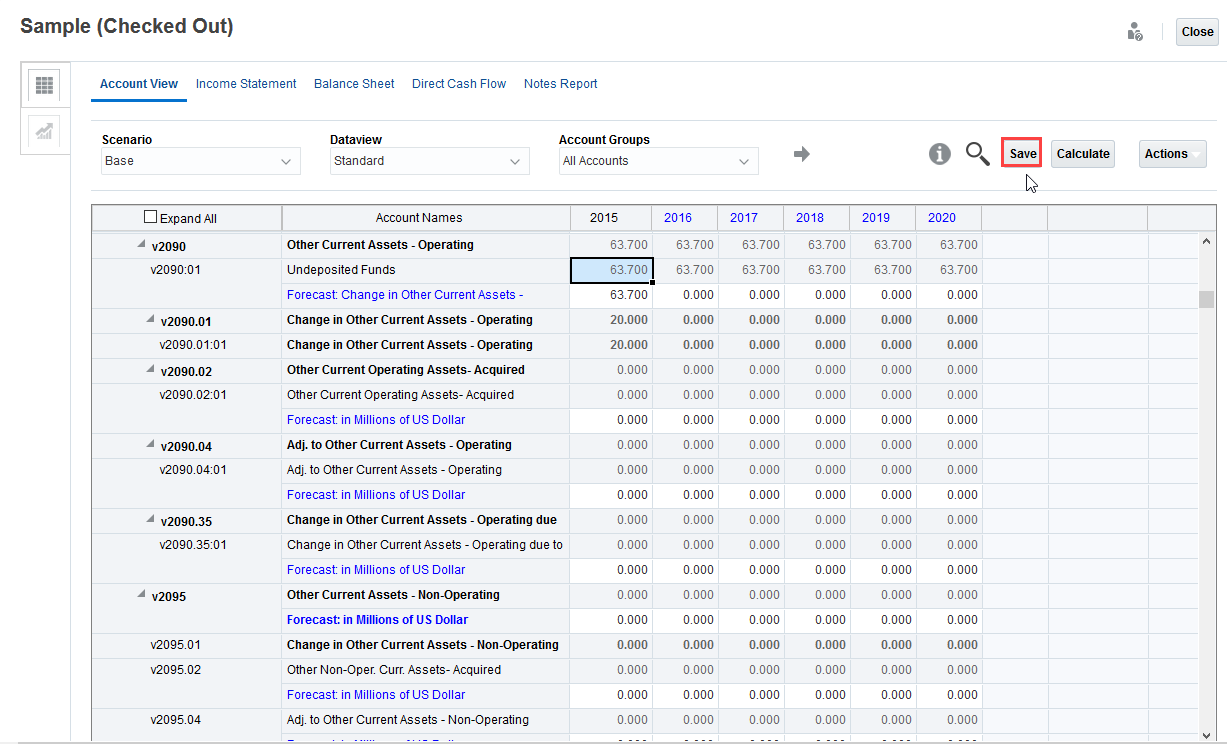Viewport: 1227px width, 744px height.
Task: Open the Dataview dropdown showing Standard
Action: point(429,161)
